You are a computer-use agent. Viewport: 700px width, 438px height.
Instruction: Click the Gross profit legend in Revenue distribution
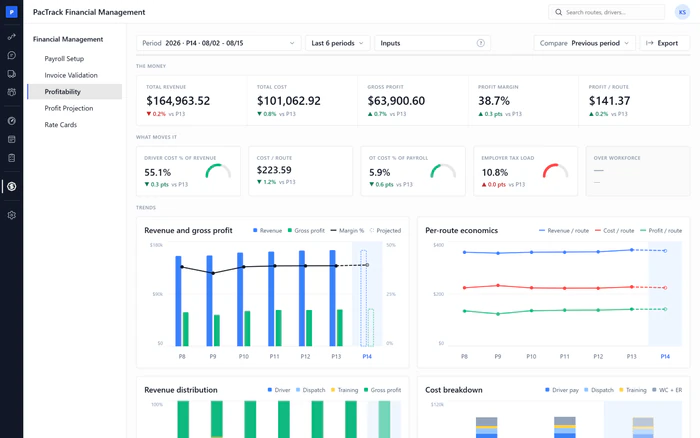382,390
